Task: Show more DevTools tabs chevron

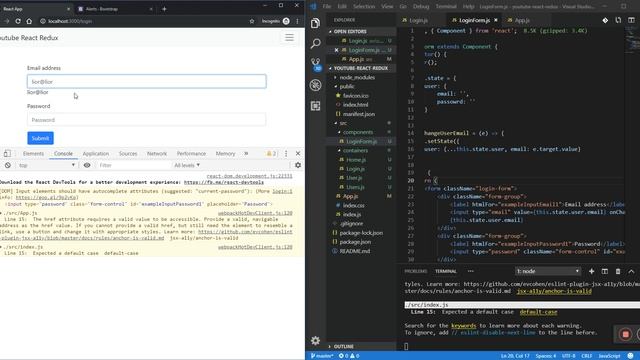Action: [246, 153]
